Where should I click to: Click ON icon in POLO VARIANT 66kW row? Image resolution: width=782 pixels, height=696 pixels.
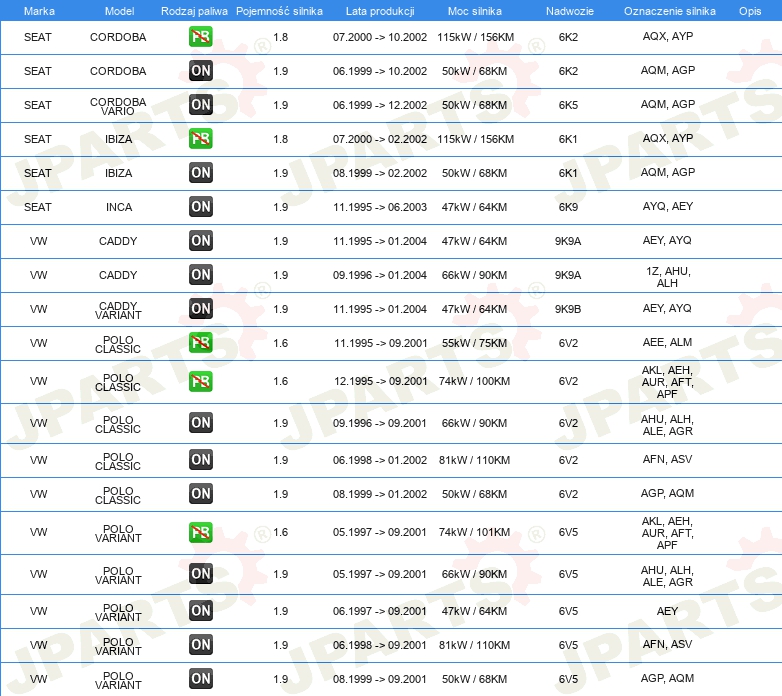coord(200,574)
